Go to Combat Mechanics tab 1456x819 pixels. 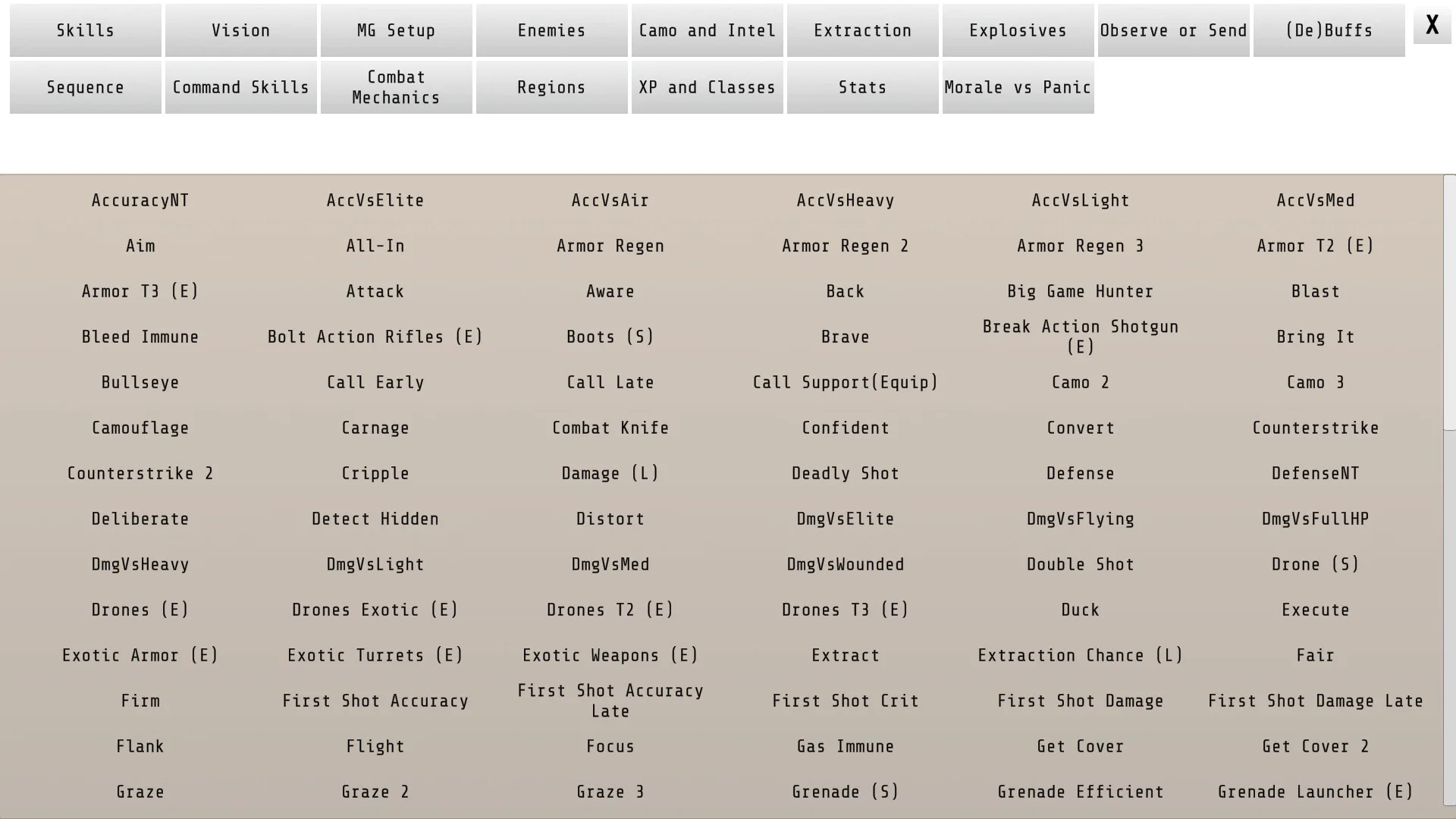coord(397,87)
